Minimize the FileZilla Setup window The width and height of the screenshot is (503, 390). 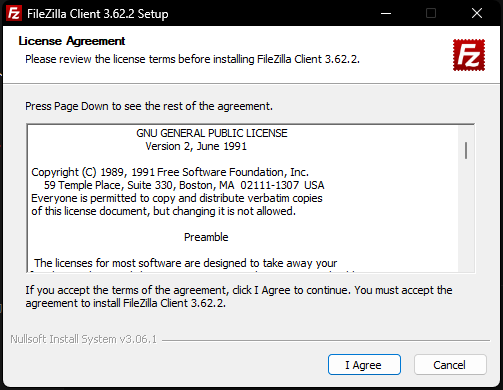(x=386, y=13)
